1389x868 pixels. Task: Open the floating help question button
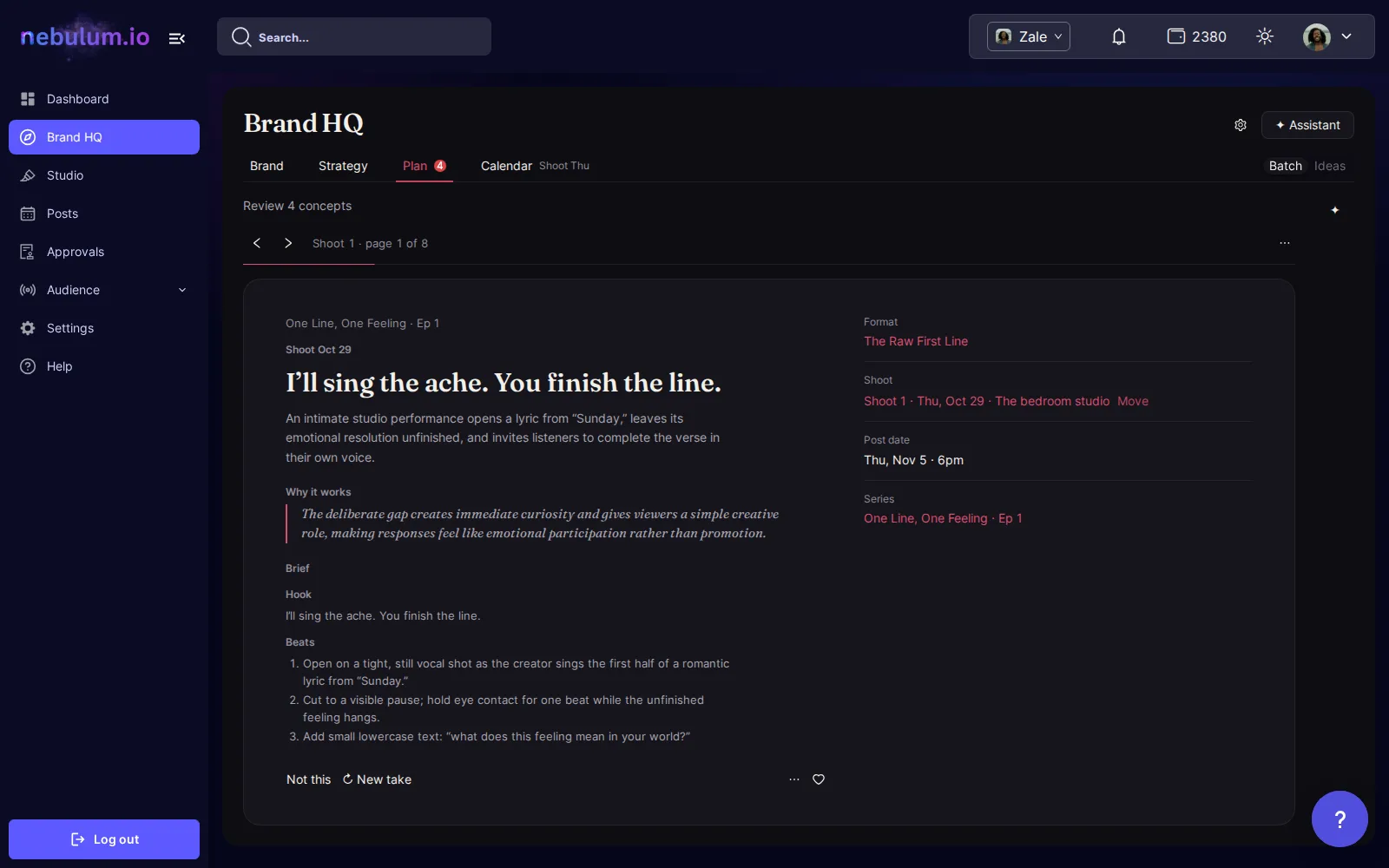click(1340, 819)
